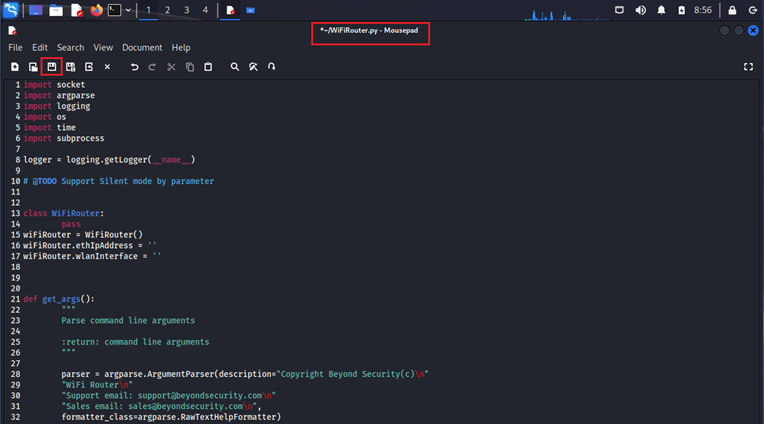The image size is (764, 424).
Task: Save the file with the floppy icon
Action: pyautogui.click(x=52, y=67)
